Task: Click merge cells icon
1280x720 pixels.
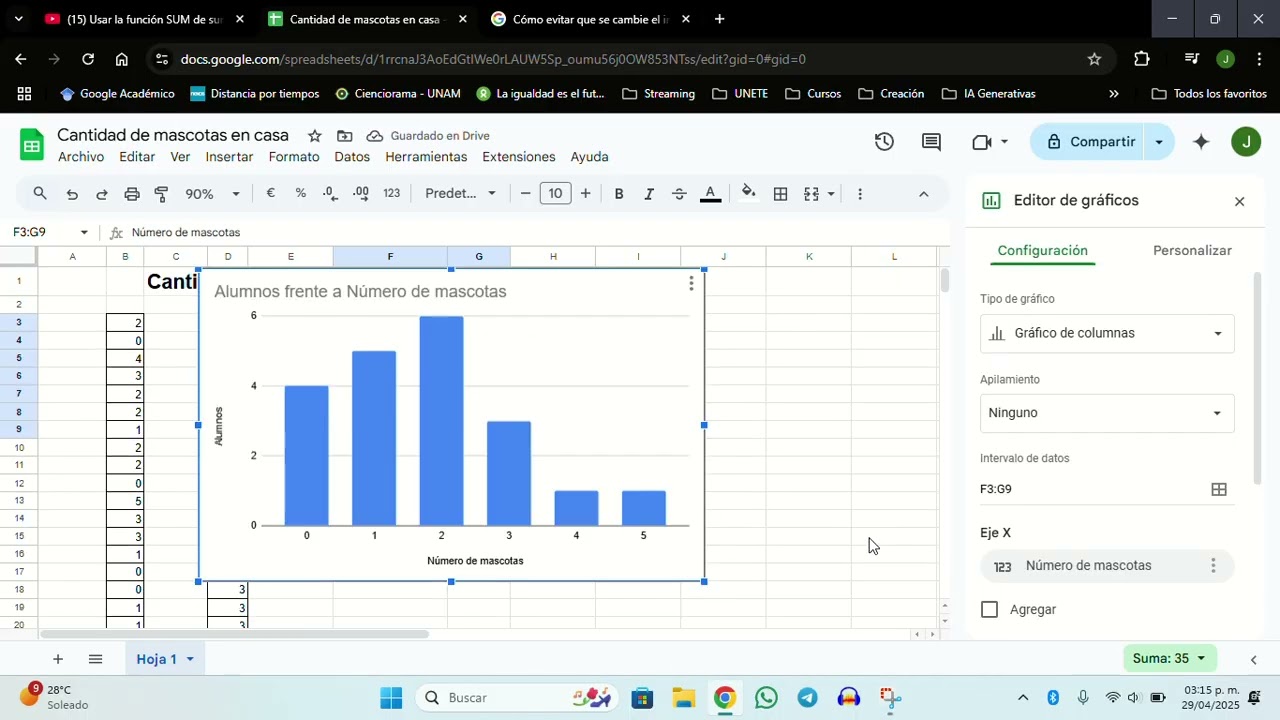Action: (x=812, y=194)
